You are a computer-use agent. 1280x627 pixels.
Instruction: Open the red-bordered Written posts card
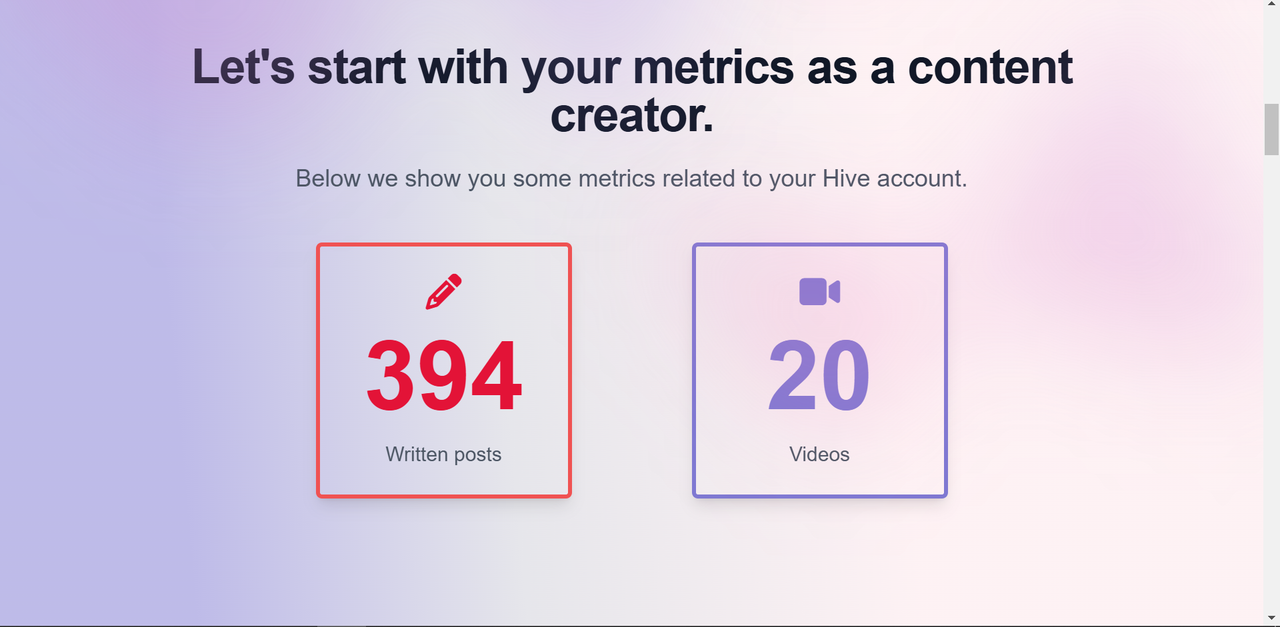444,370
